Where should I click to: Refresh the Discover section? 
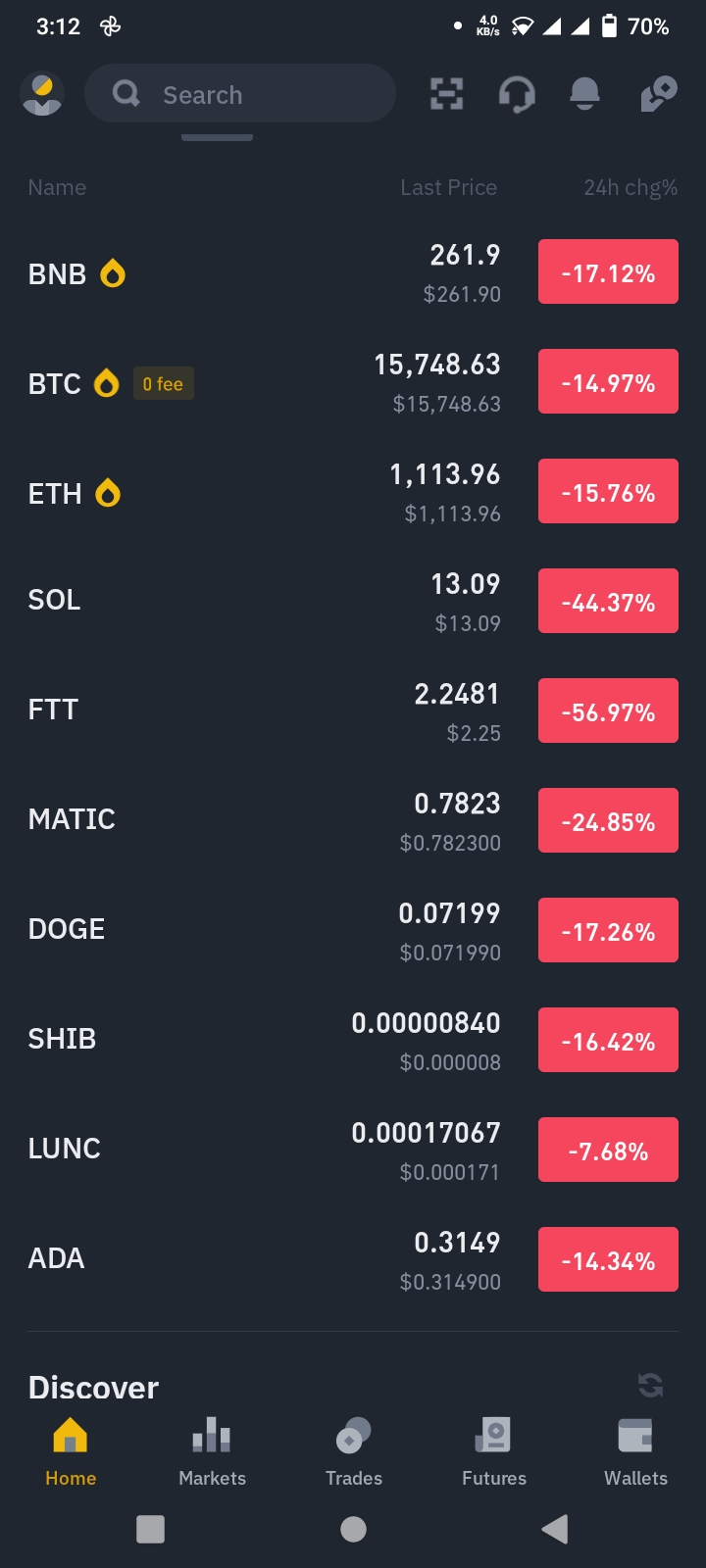coord(650,1385)
